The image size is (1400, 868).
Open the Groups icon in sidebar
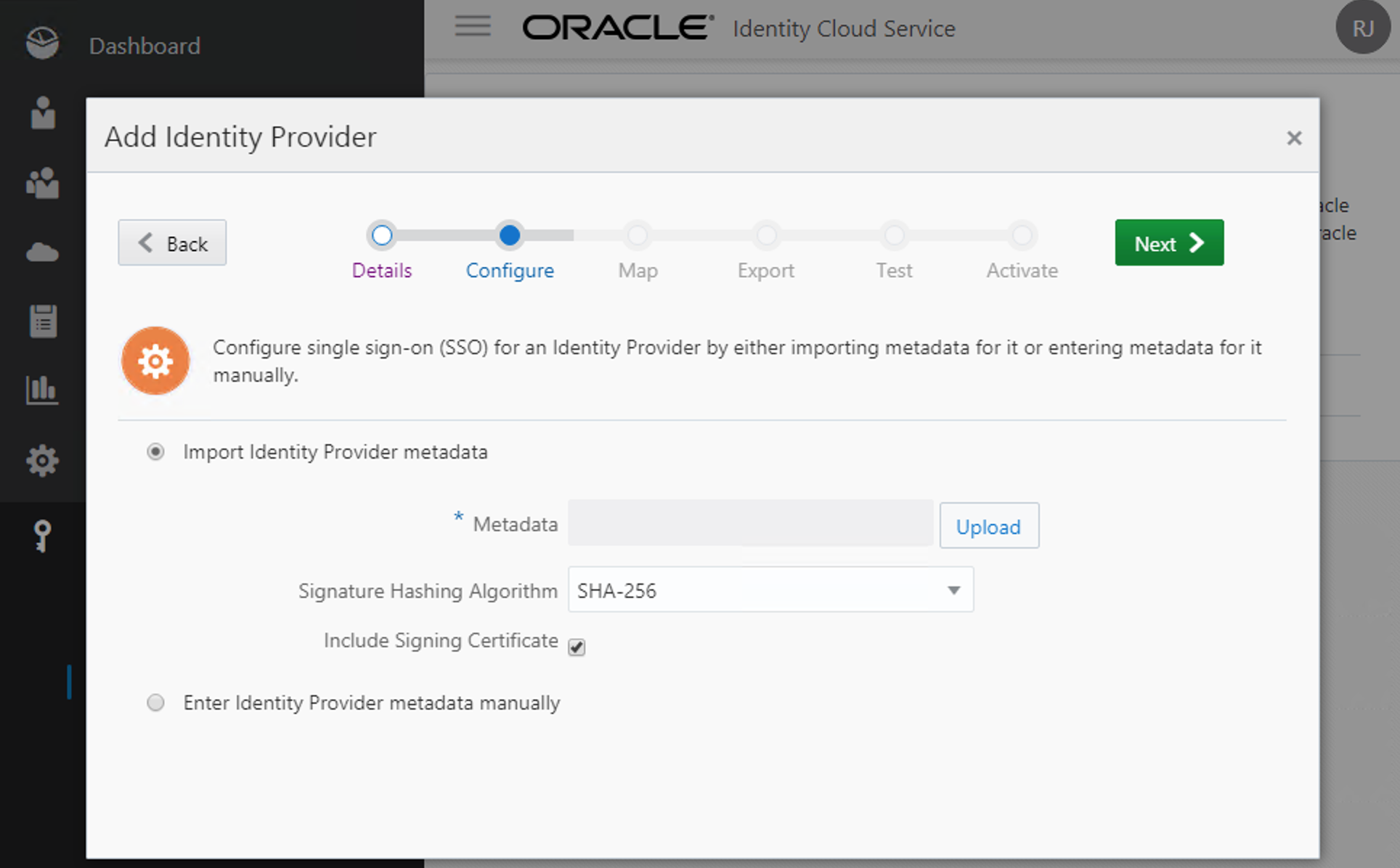[x=42, y=182]
